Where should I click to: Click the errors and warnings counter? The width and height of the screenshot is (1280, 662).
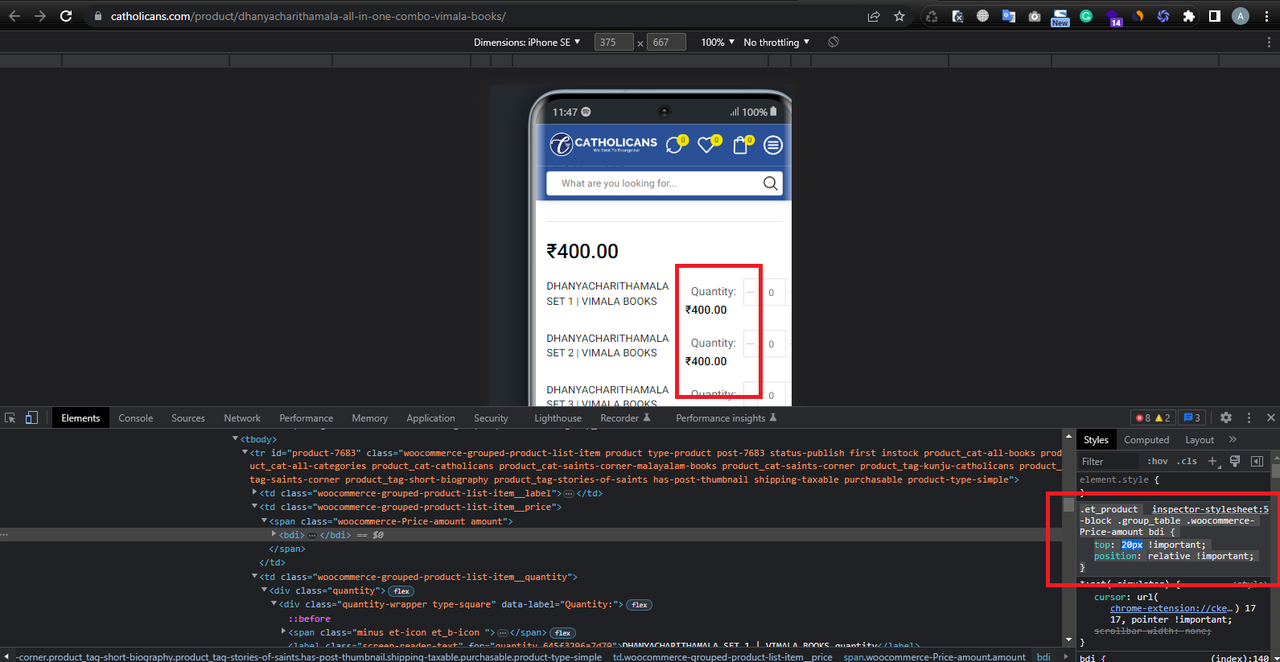coord(1151,418)
